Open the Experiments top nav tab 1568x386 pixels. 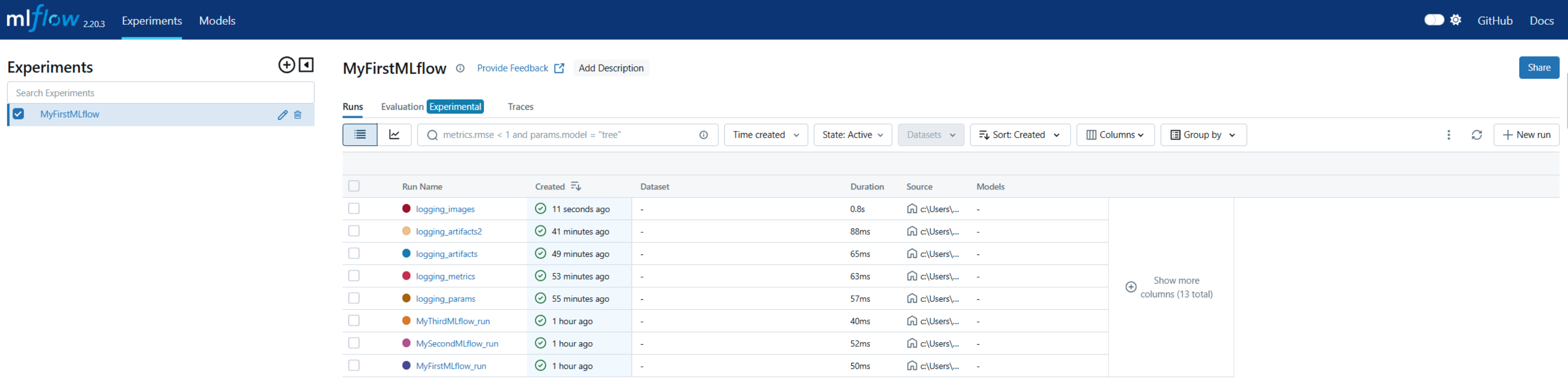click(152, 21)
